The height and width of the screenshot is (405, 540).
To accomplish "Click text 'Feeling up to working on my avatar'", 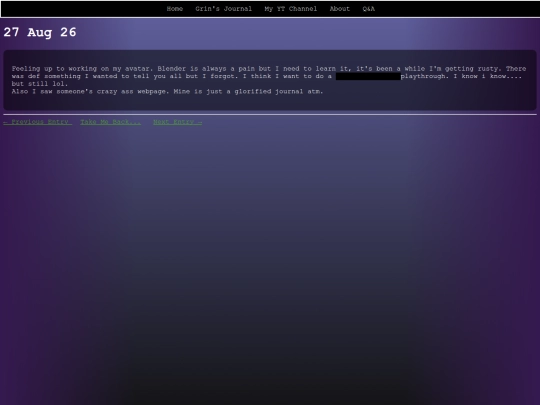I will [82, 69].
